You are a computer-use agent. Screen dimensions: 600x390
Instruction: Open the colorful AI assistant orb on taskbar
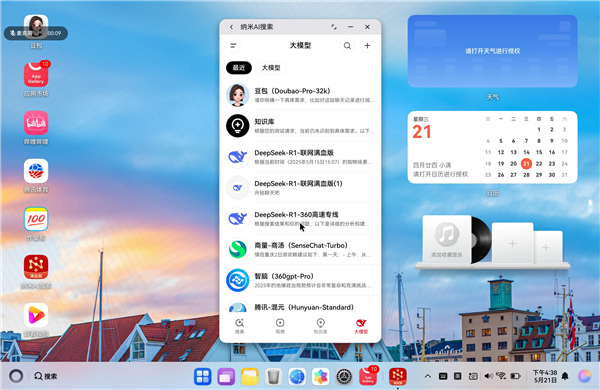[x=584, y=376]
